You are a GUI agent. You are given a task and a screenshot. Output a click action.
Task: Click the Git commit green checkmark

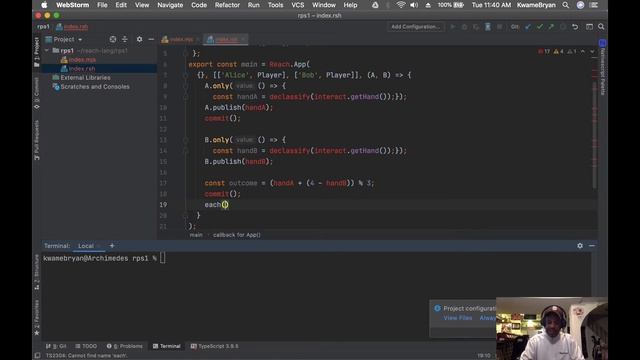point(540,27)
